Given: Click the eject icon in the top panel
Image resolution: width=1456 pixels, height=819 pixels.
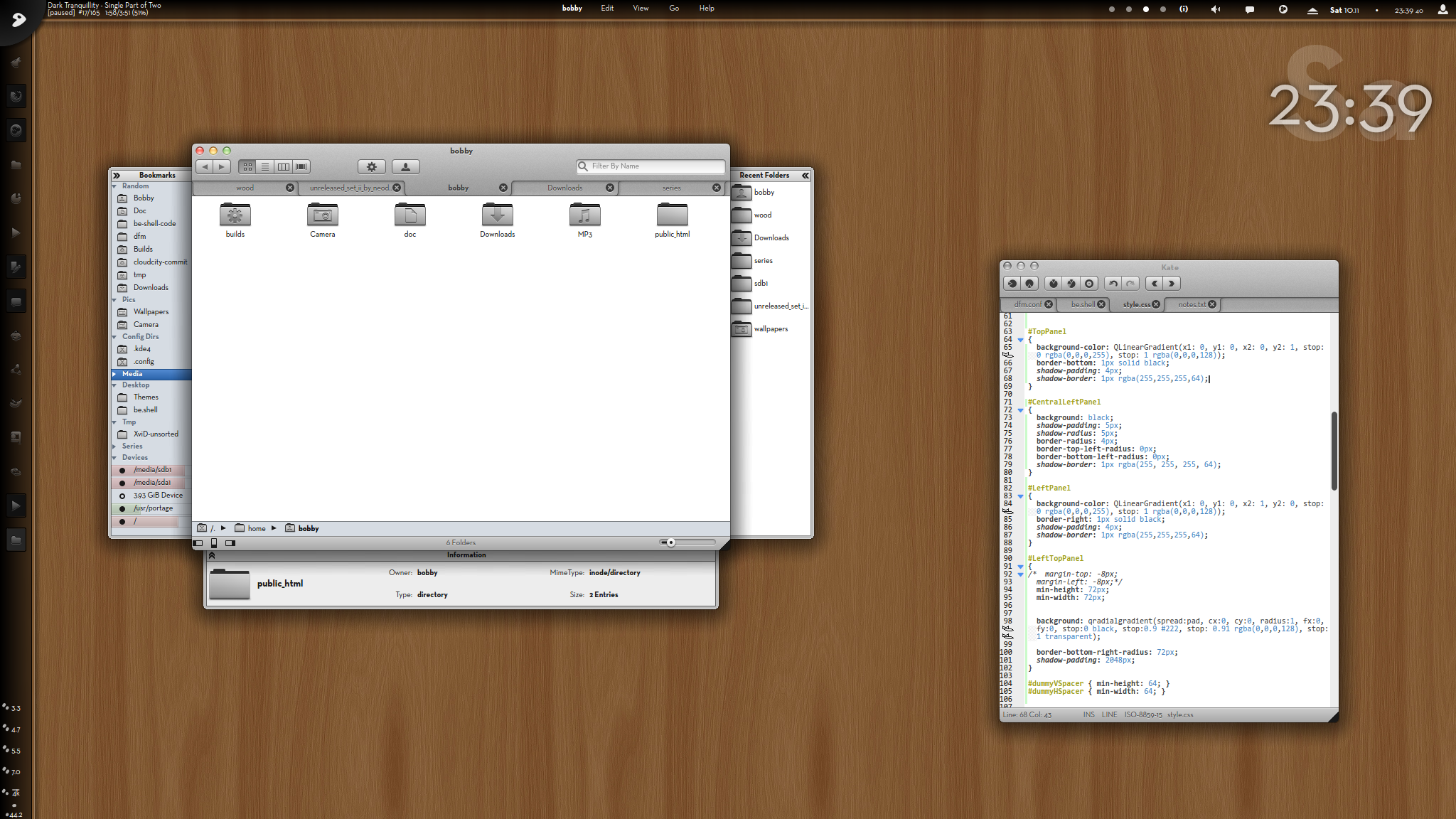Looking at the screenshot, I should 1312,10.
